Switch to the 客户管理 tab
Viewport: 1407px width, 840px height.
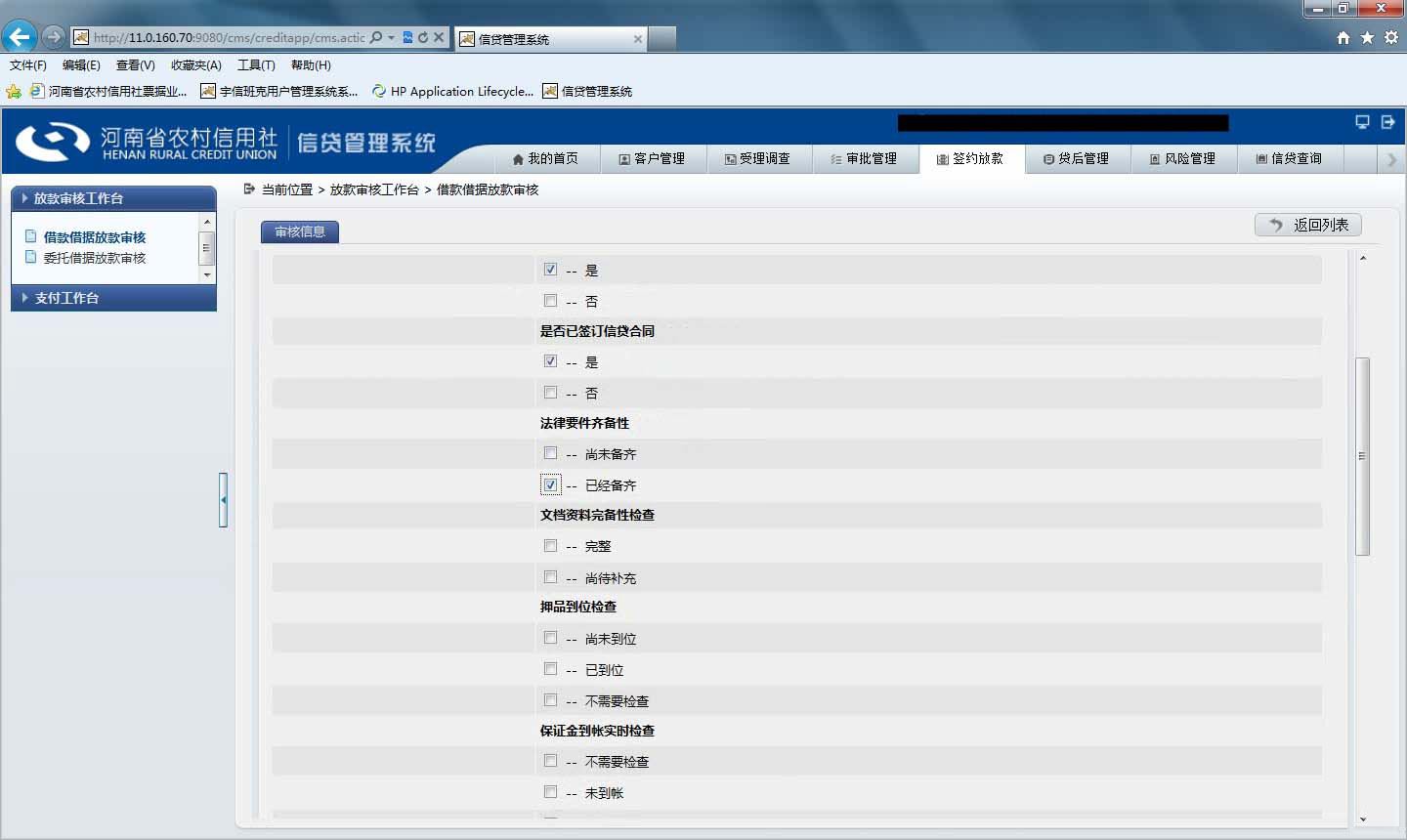tap(652, 158)
